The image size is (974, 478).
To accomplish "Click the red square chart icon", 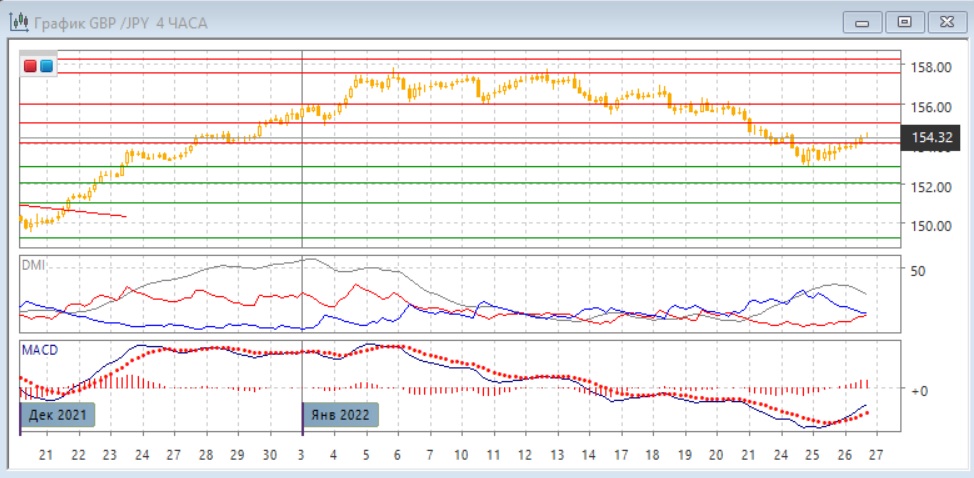I will (31, 66).
